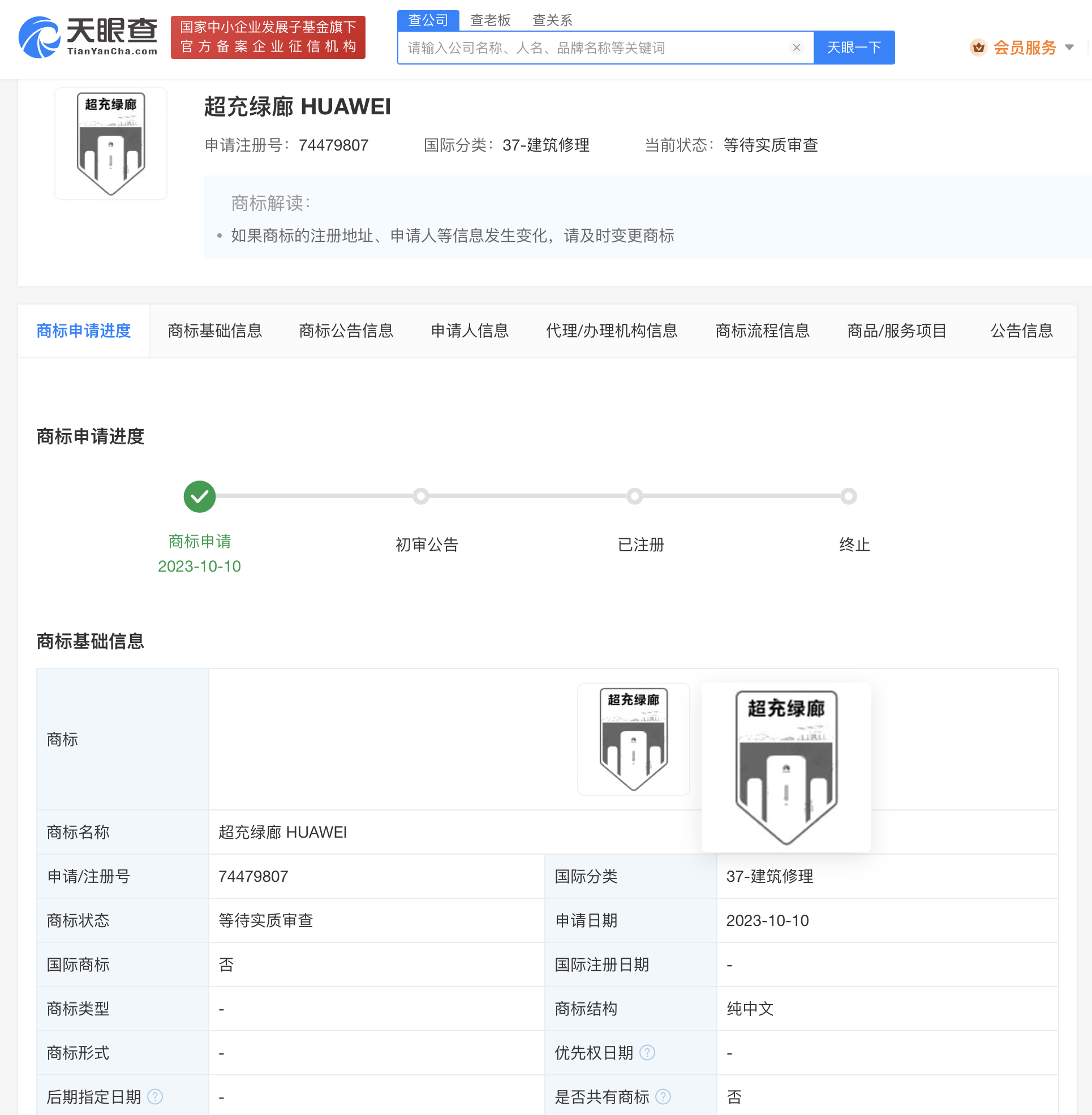Click the 申请日期 value 2023-10-10
Viewport: 1092px width, 1115px height.
767,920
